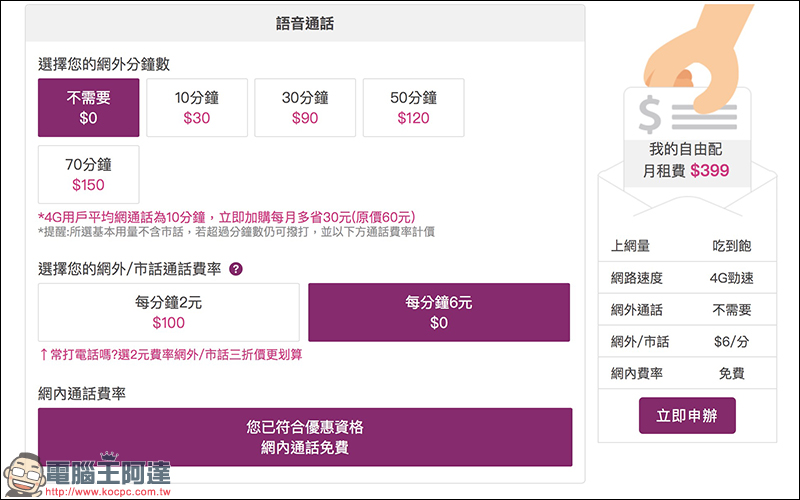This screenshot has height=500, width=800.
Task: Click the 常打電話嗎 2元費率 tip text
Action: coord(171,355)
